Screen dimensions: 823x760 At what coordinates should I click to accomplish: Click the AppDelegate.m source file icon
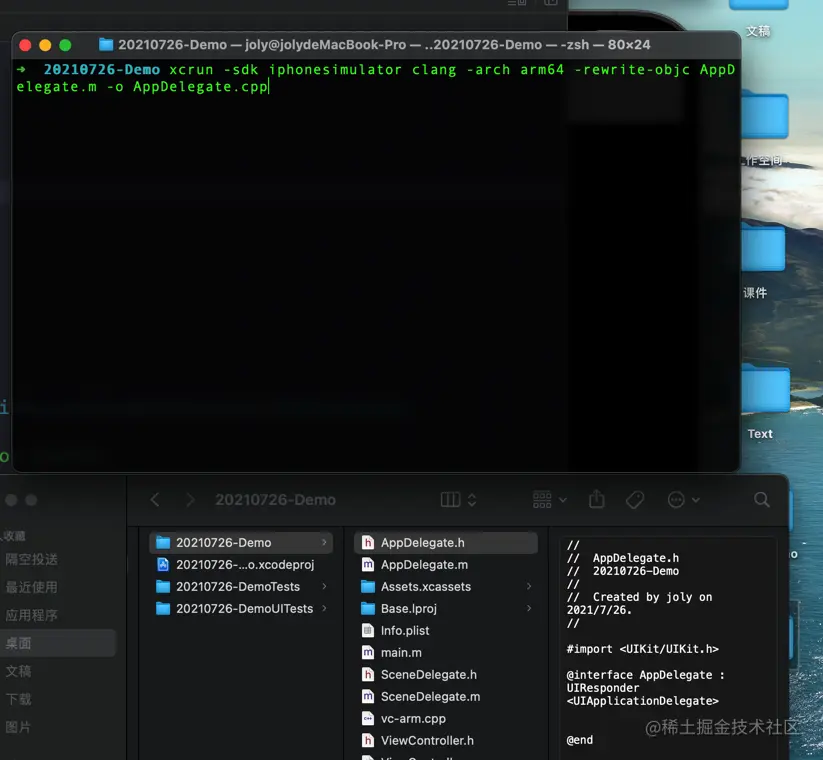click(x=368, y=565)
